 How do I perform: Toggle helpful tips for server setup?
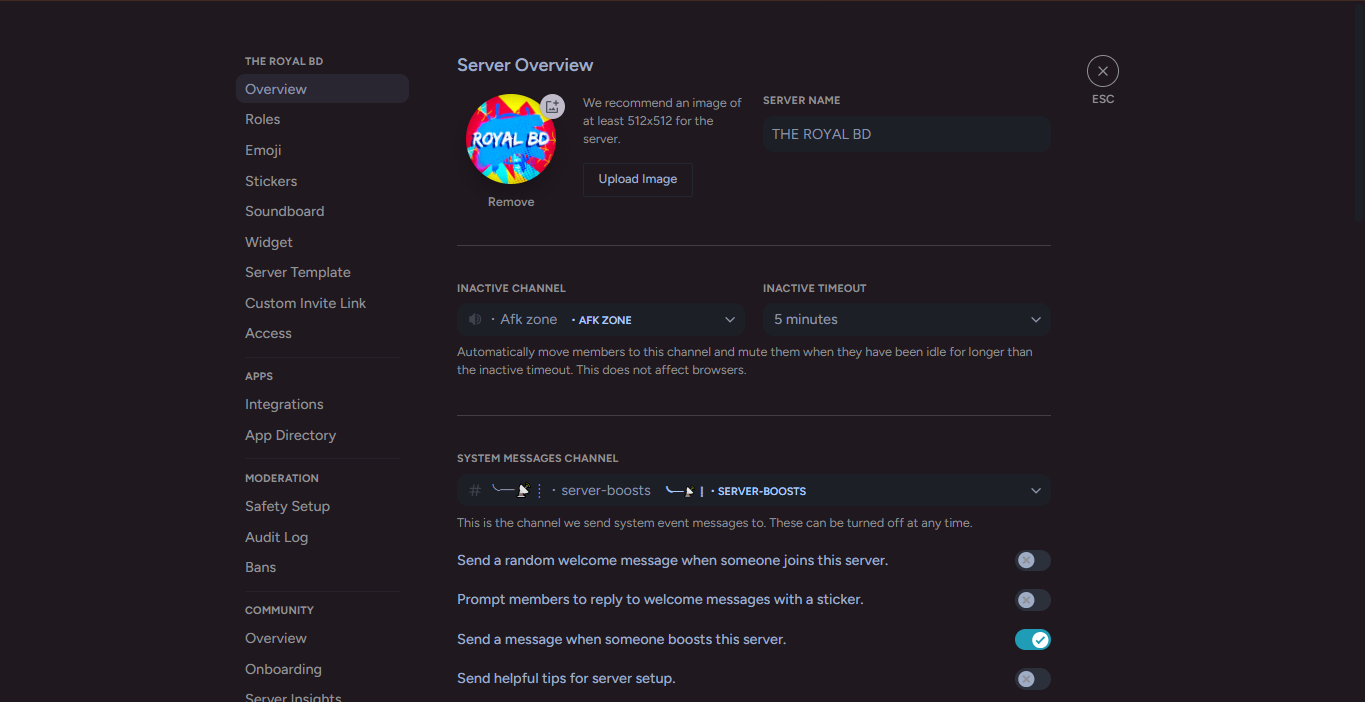(1033, 679)
